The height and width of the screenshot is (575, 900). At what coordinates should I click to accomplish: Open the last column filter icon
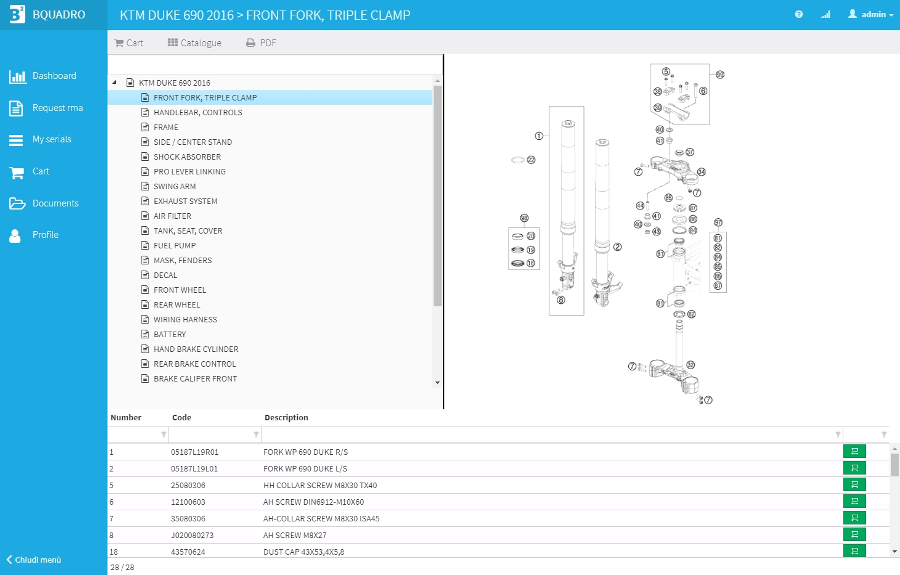coord(884,435)
